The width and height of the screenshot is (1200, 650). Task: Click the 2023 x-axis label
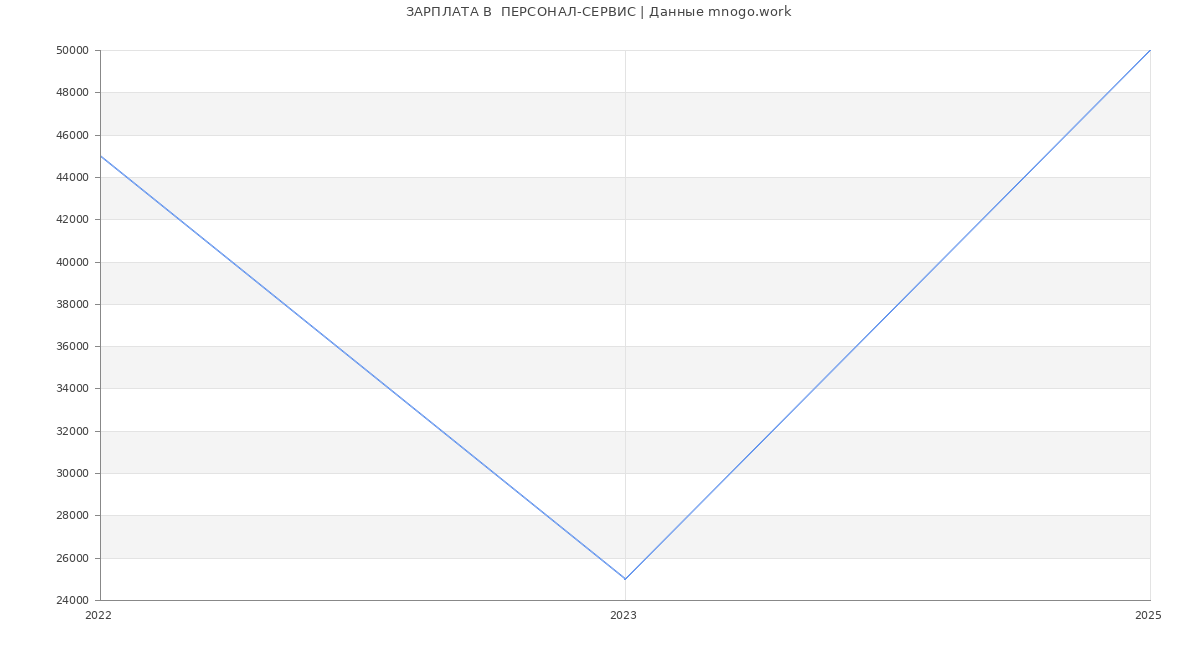click(623, 616)
